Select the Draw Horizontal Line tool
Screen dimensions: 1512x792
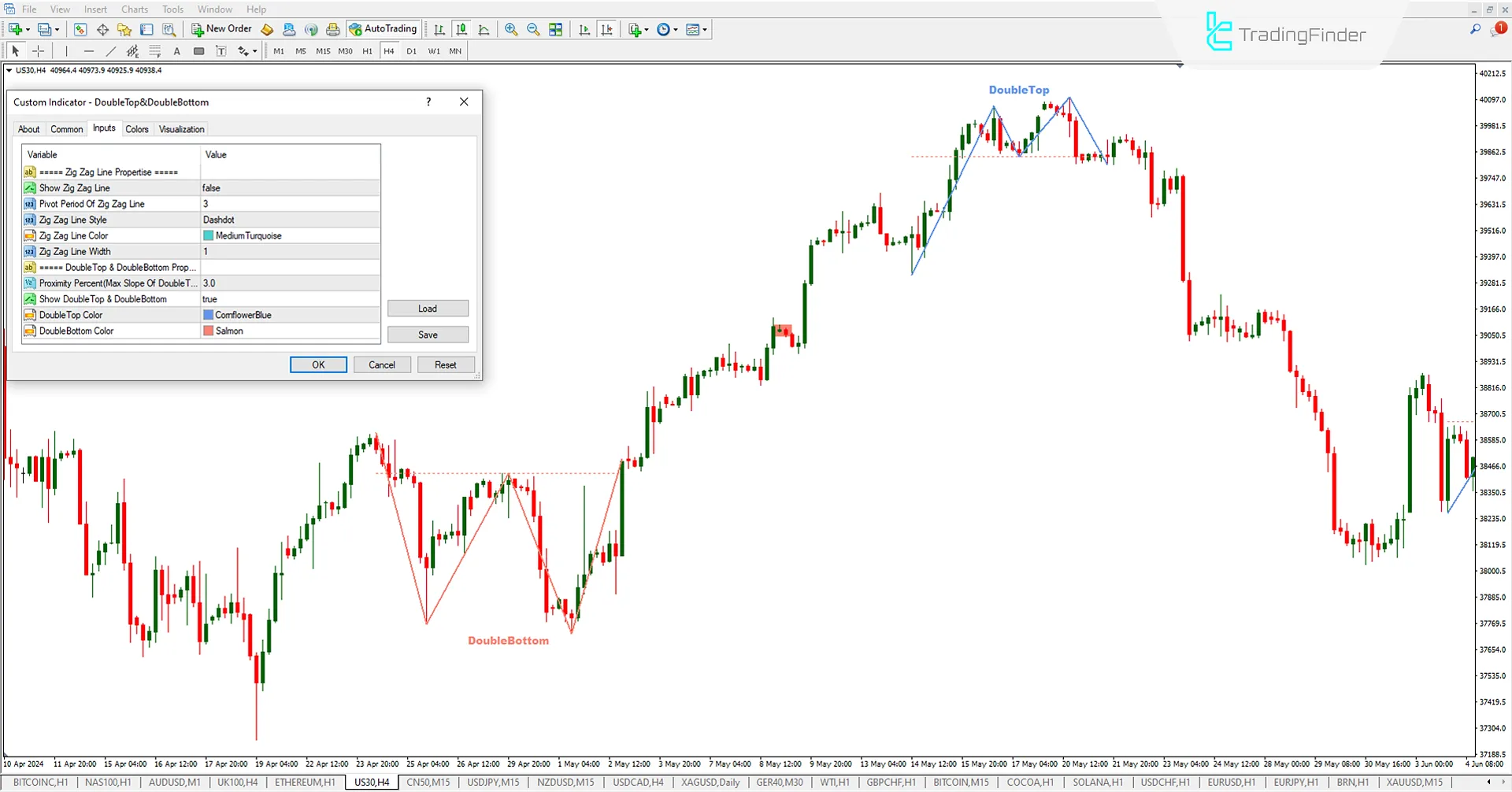point(89,50)
